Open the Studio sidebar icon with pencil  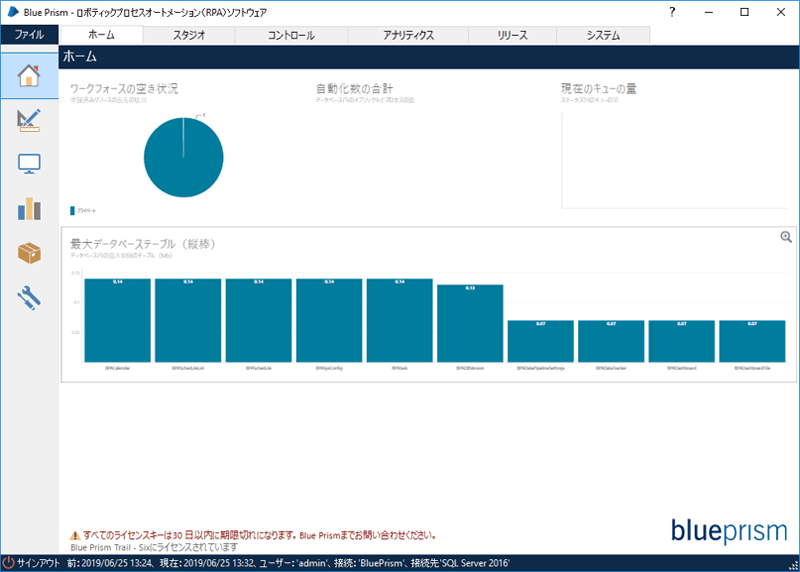[x=29, y=120]
